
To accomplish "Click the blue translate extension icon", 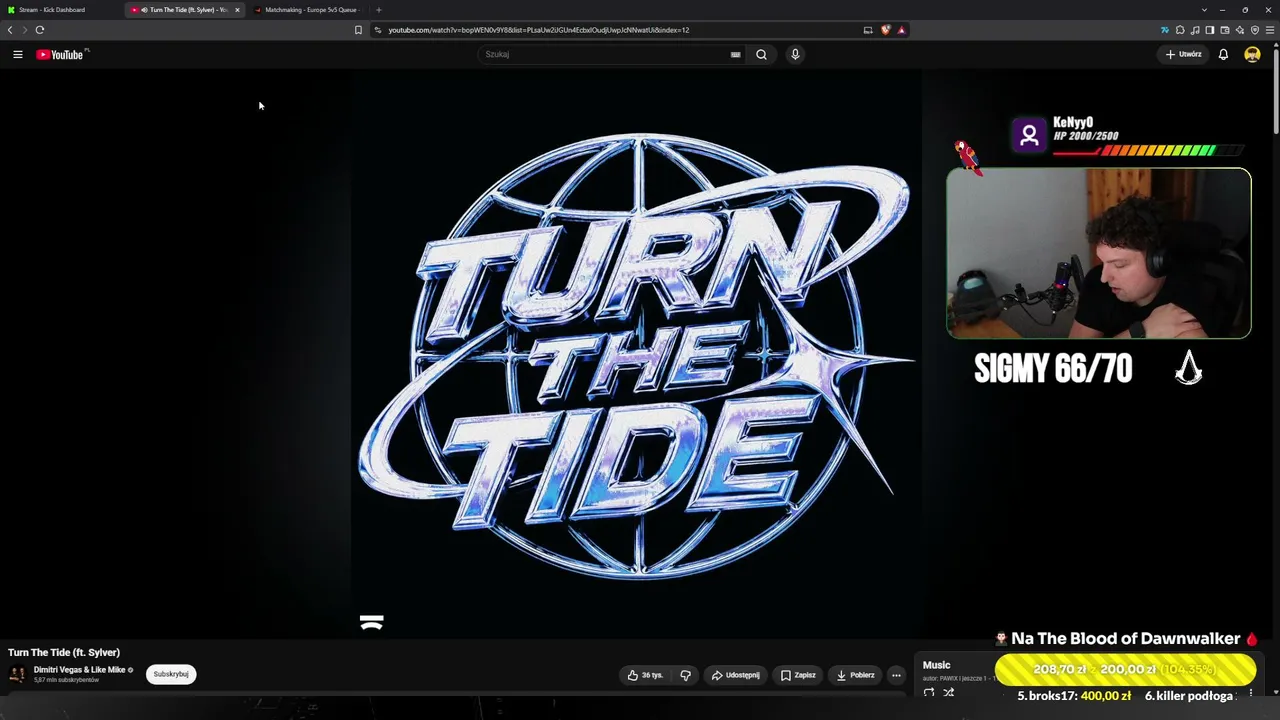I will point(1164,30).
